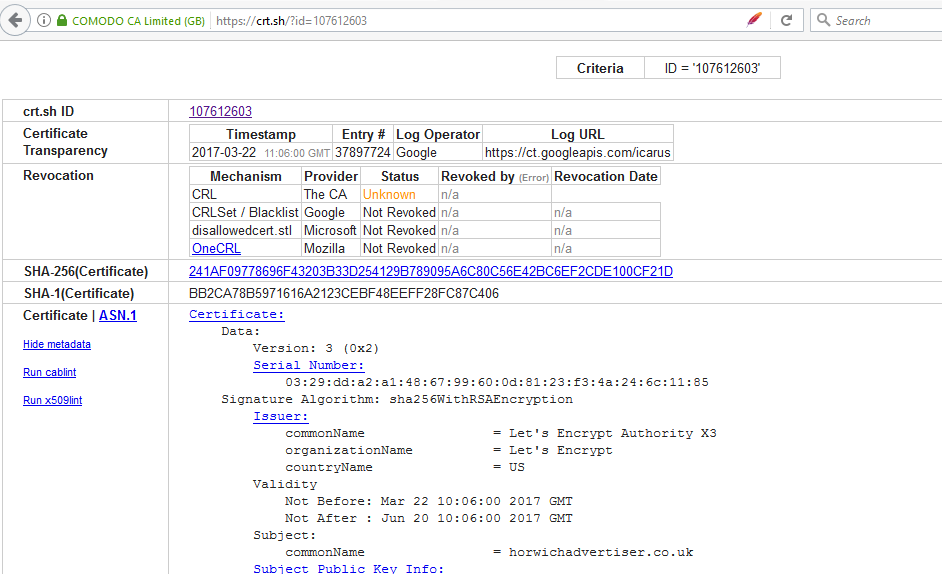The image size is (942, 574).
Task: Click the Mozilla provider cell
Action: pyautogui.click(x=330, y=249)
